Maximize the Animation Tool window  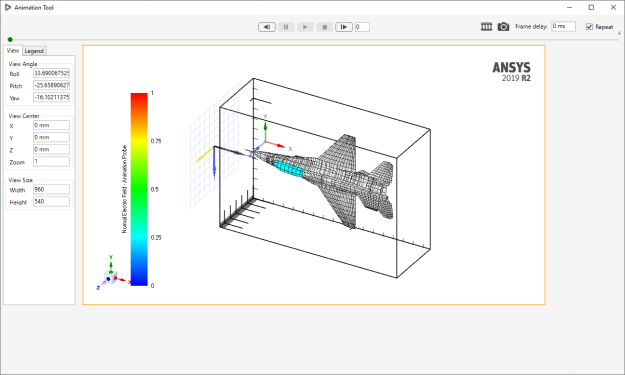coord(592,7)
